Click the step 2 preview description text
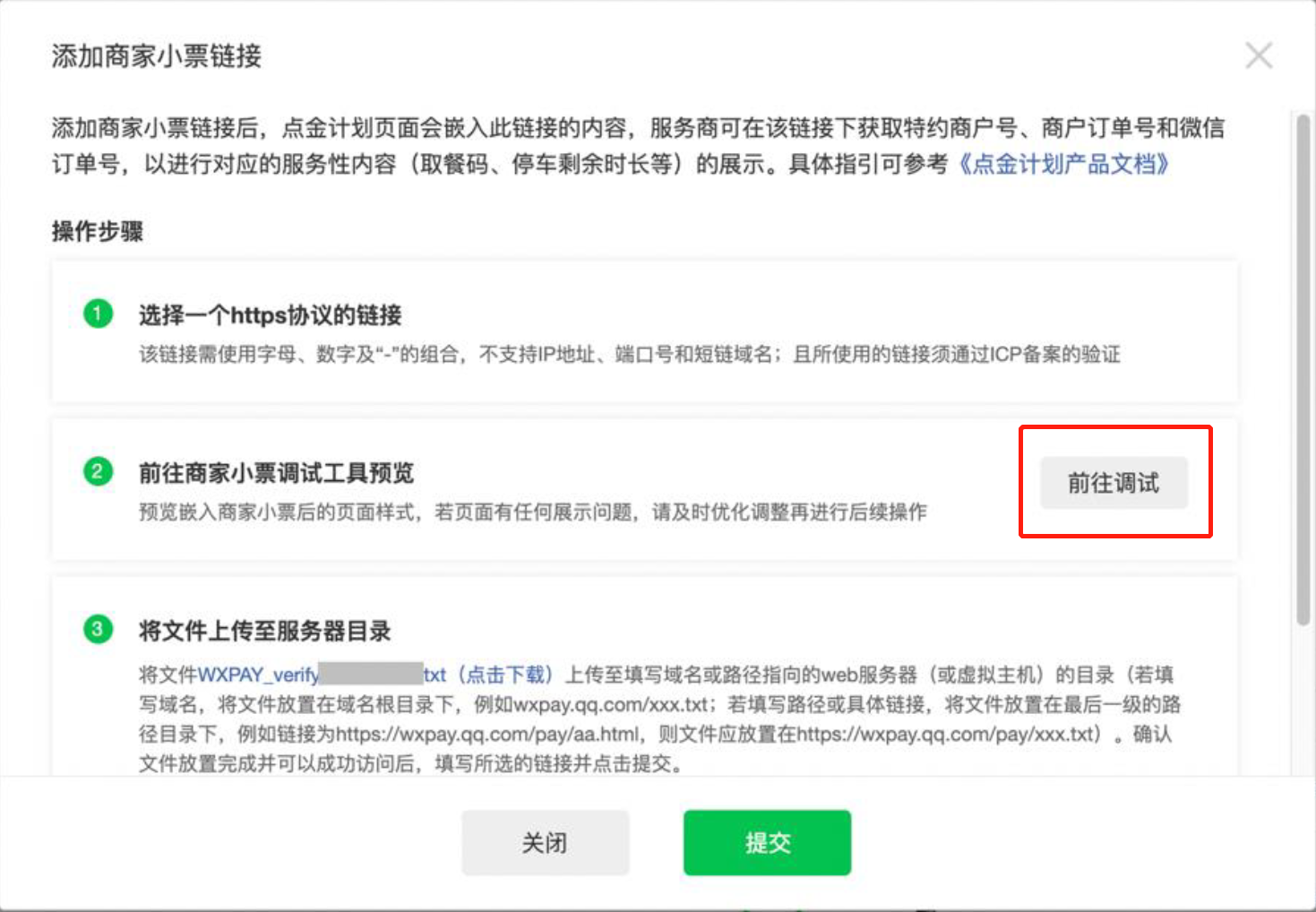This screenshot has width=1316, height=912. (x=532, y=512)
